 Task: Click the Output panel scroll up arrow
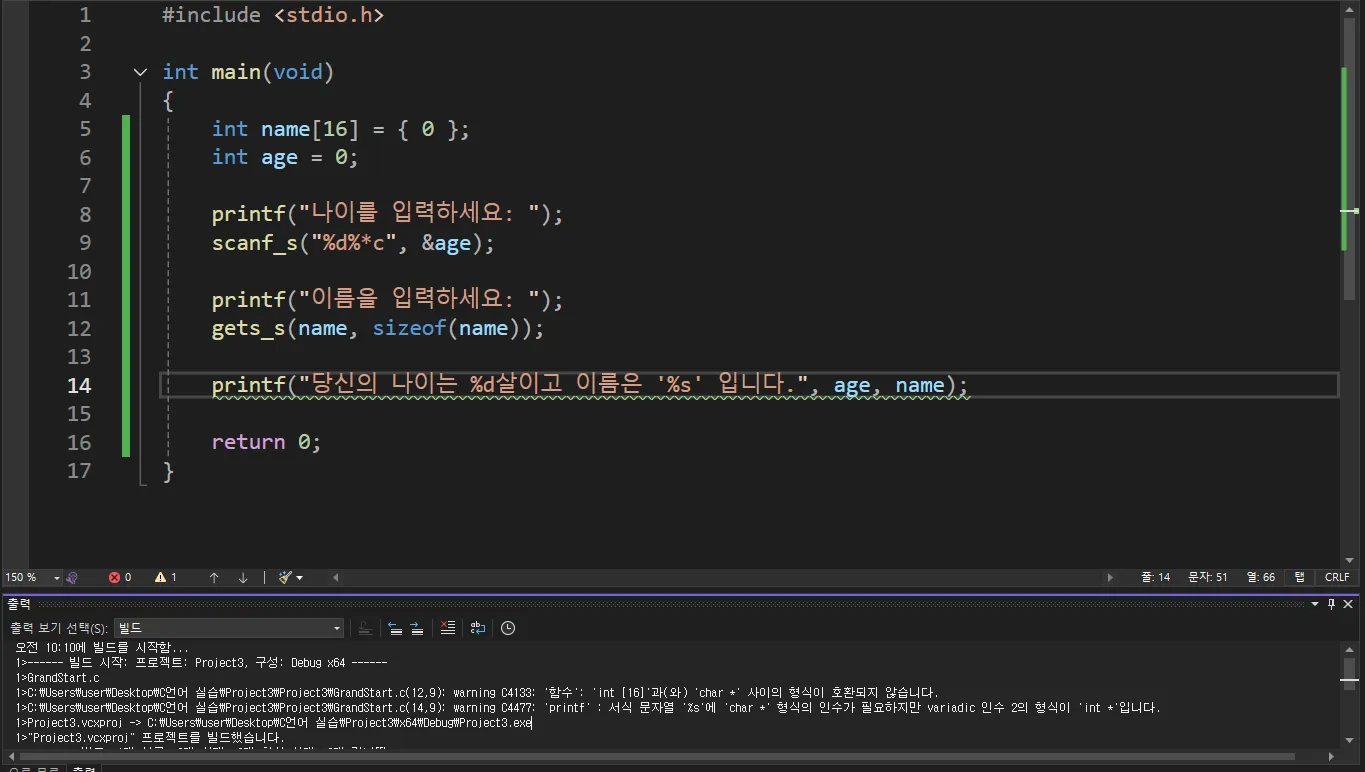point(1350,649)
